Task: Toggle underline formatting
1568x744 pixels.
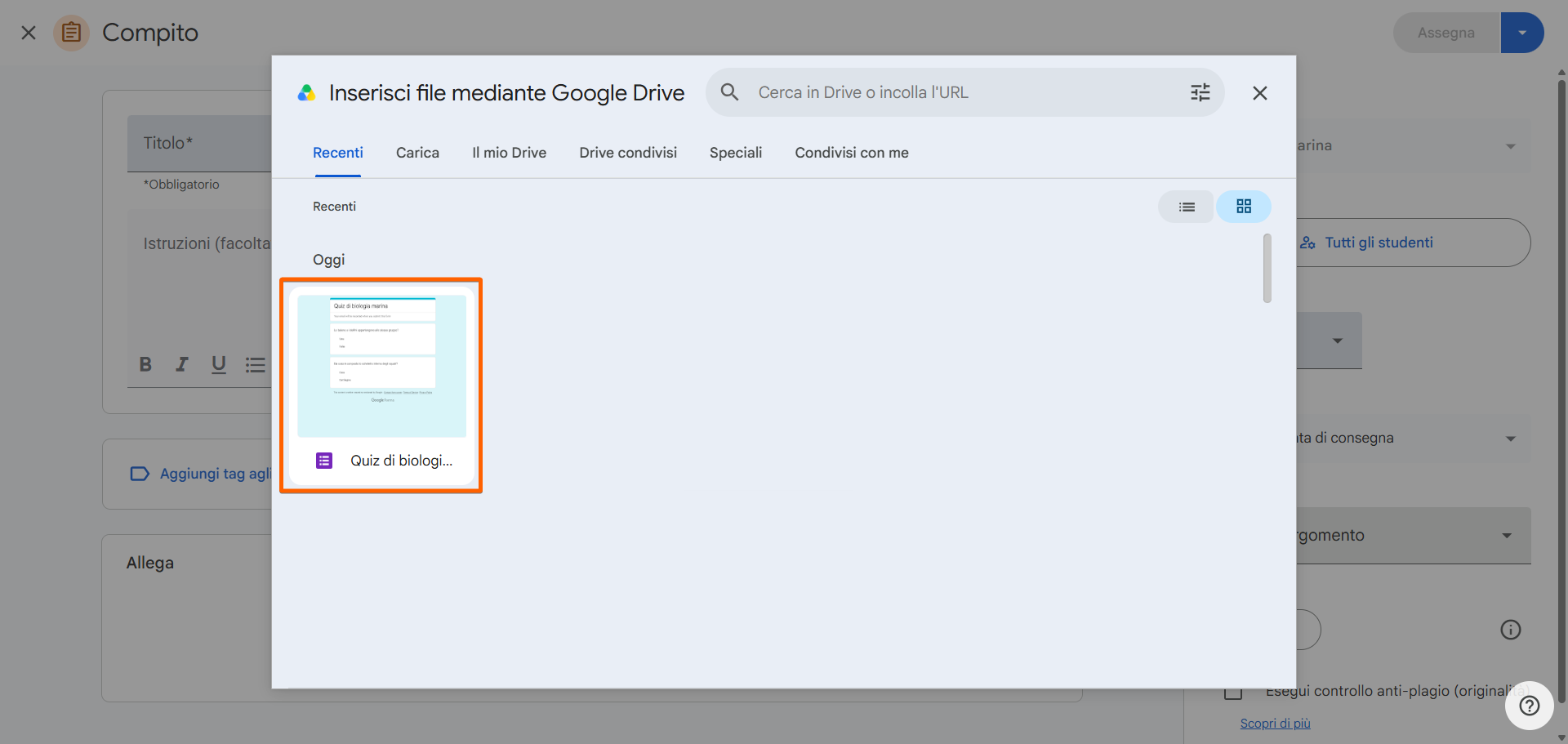Action: coord(218,364)
